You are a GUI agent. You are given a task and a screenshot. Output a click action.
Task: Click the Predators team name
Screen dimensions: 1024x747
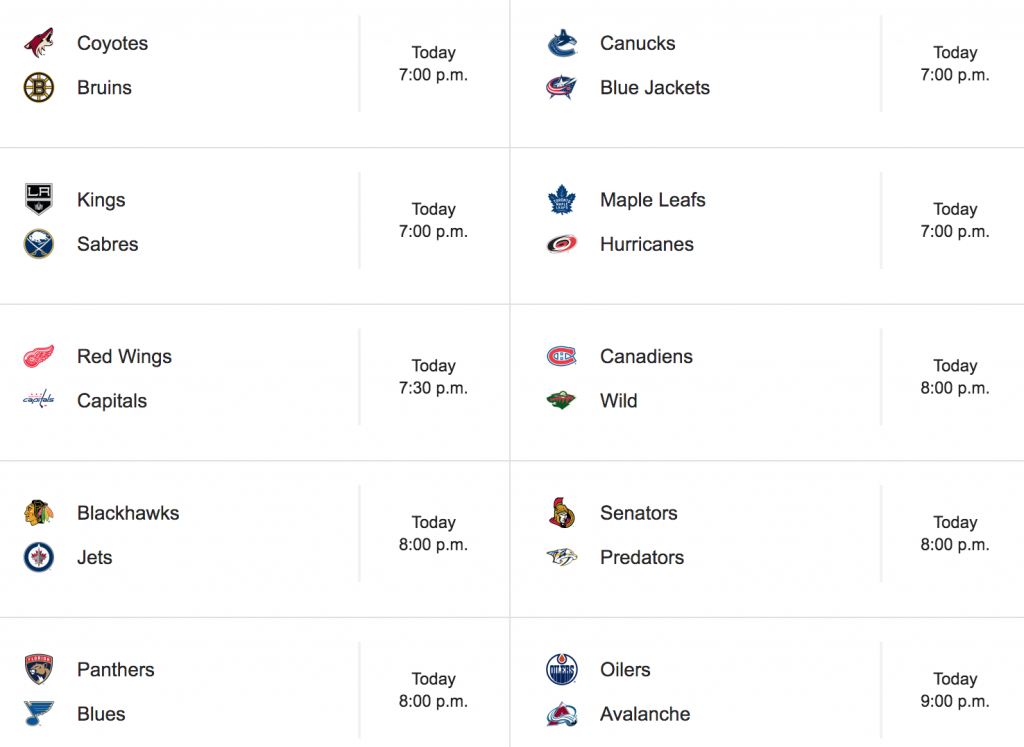pos(642,558)
